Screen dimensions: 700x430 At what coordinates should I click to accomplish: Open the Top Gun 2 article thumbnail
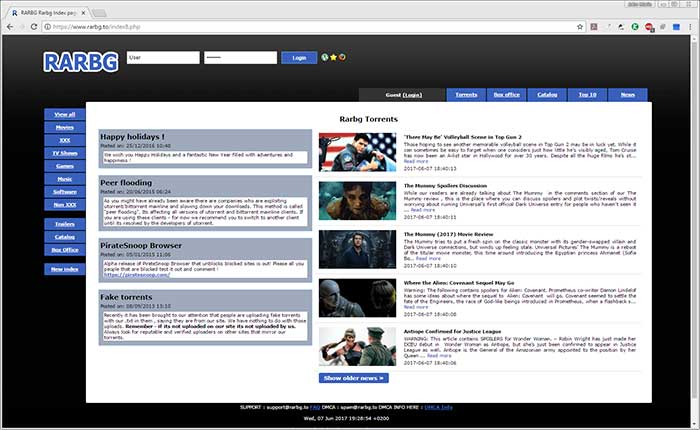coord(357,152)
